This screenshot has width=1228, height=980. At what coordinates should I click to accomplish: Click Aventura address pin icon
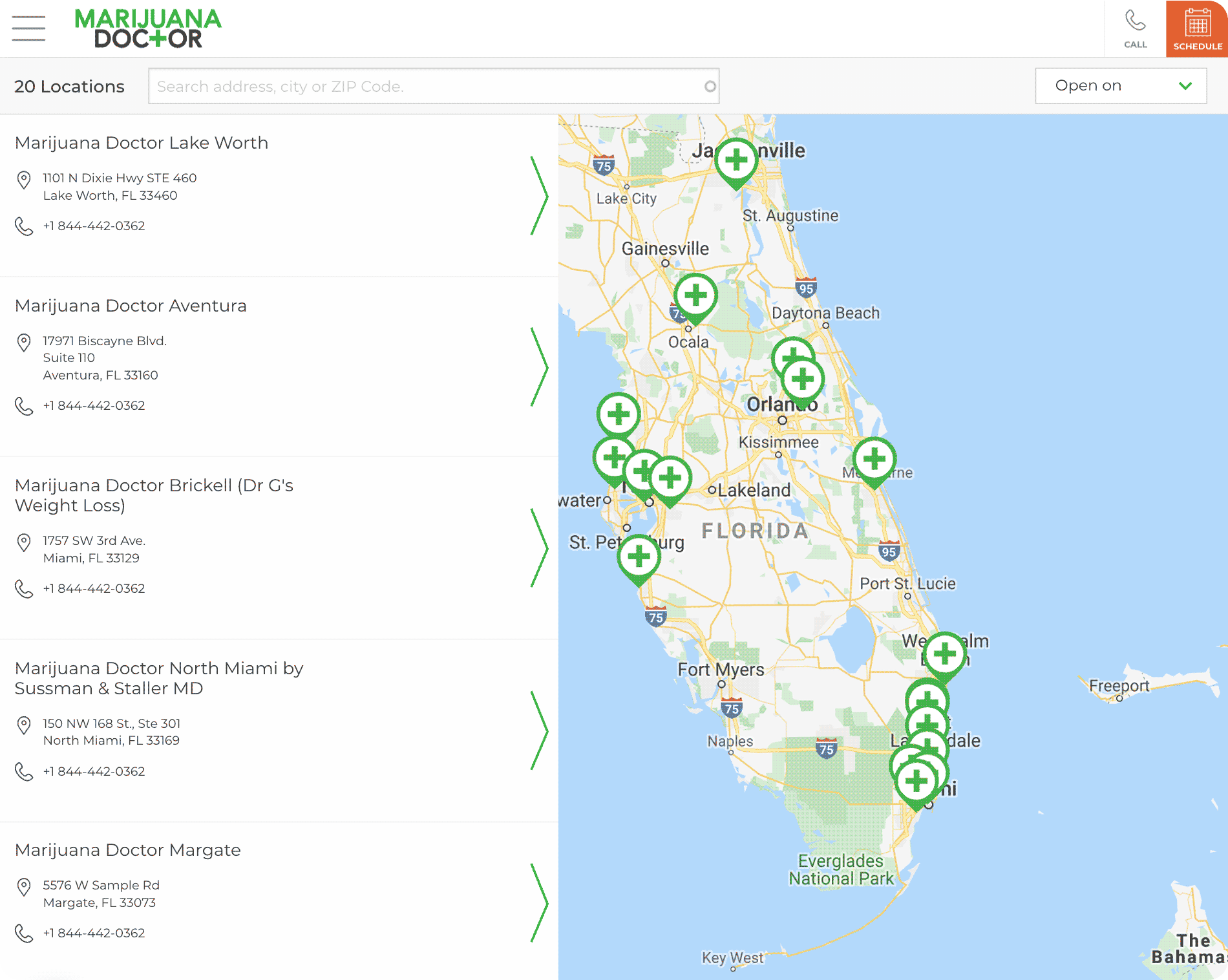coord(24,343)
